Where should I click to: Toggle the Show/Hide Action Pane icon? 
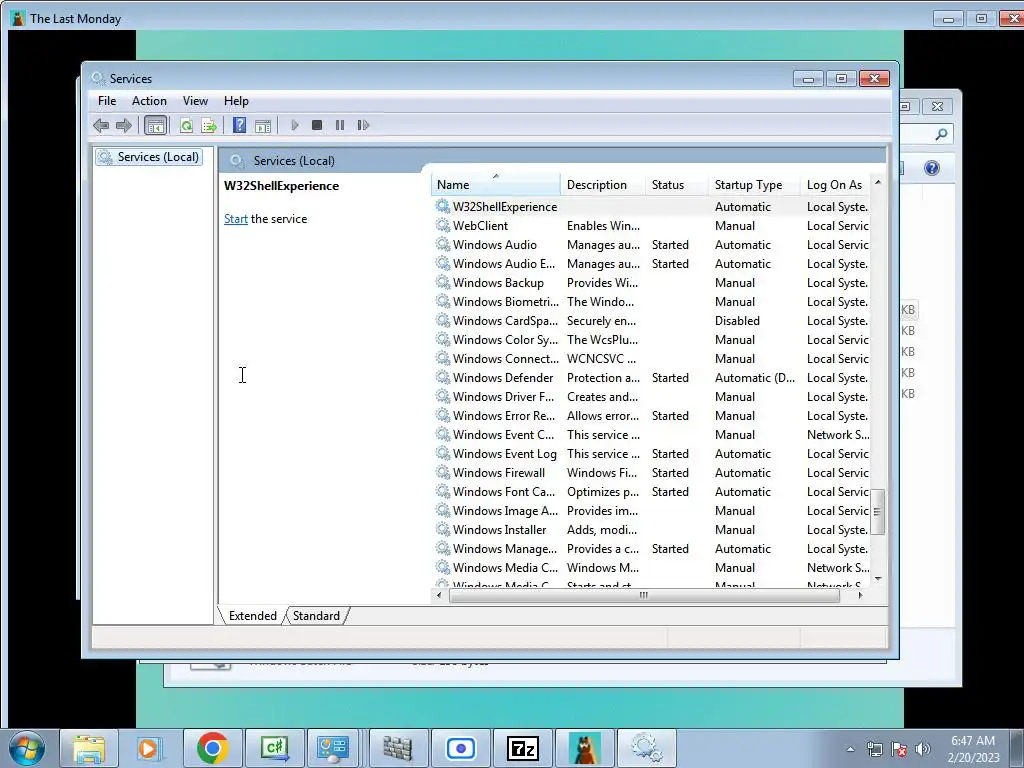(x=263, y=125)
